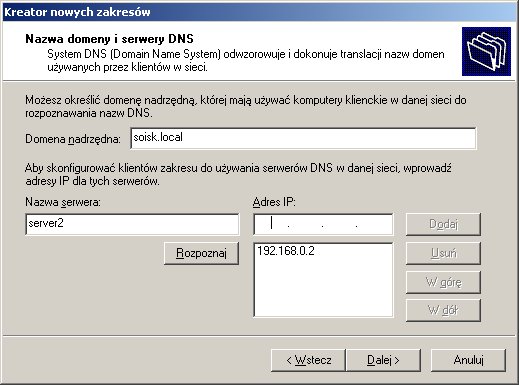Go back with the Wstecz button
This screenshot has height=385, width=519.
pos(308,360)
